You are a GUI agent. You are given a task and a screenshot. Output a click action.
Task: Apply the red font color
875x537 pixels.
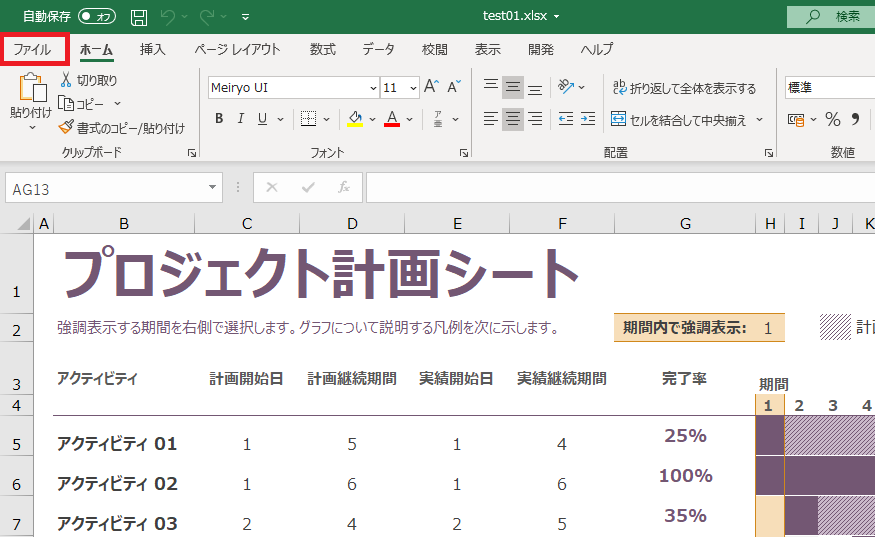point(392,118)
